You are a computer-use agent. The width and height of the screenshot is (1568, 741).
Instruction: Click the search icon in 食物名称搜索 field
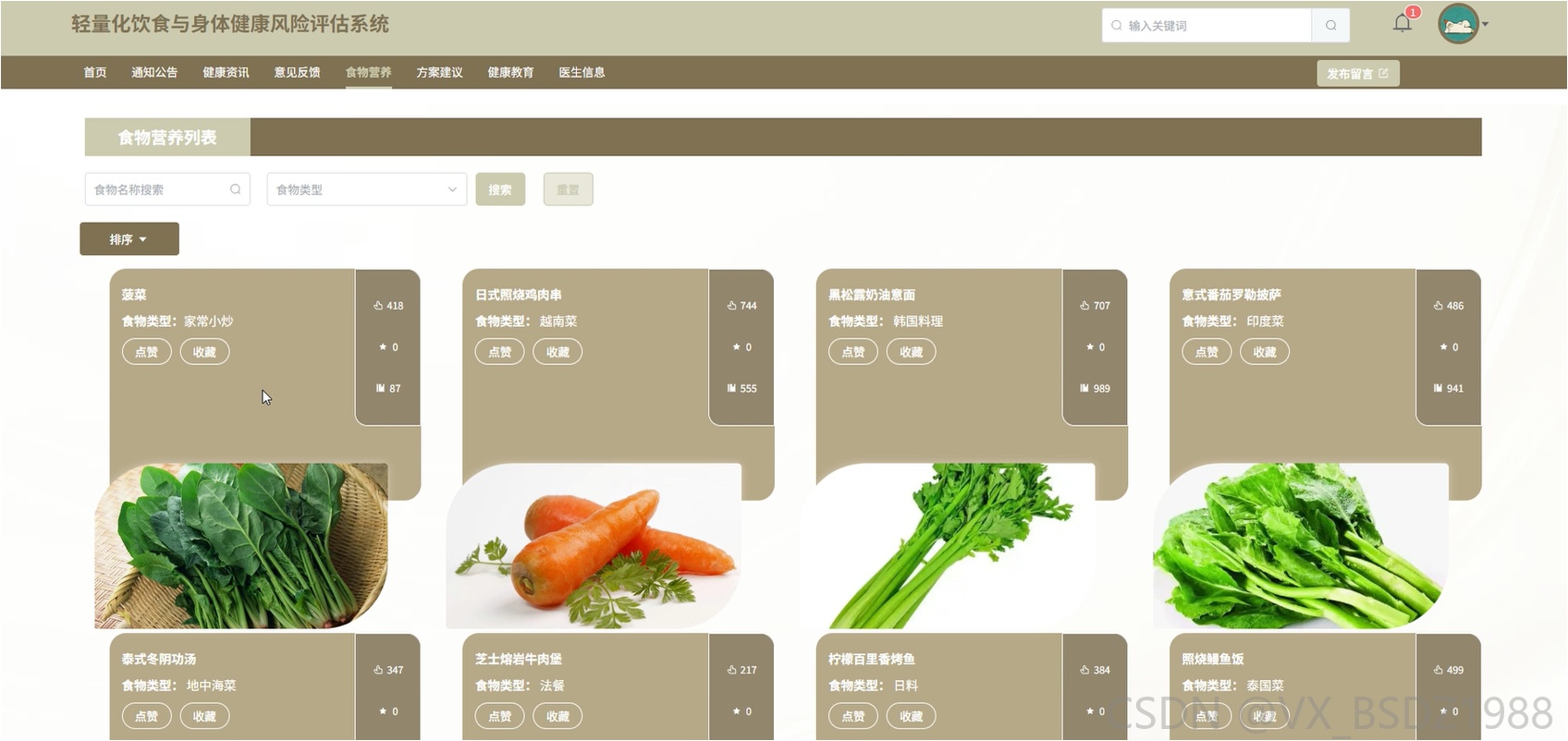point(235,189)
